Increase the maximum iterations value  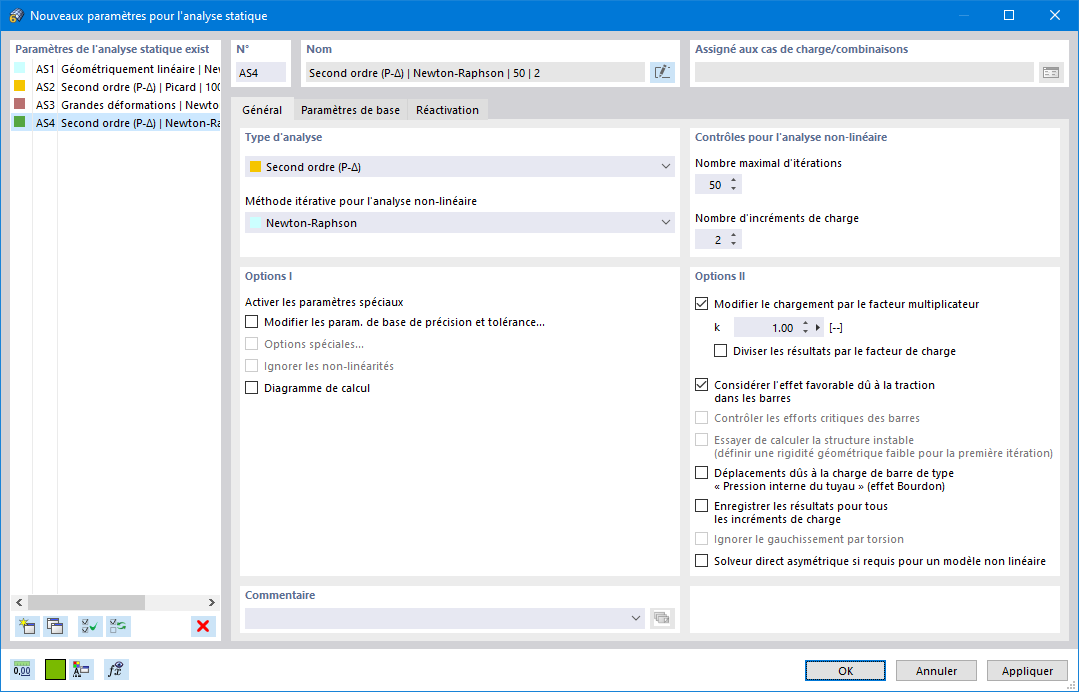click(734, 180)
